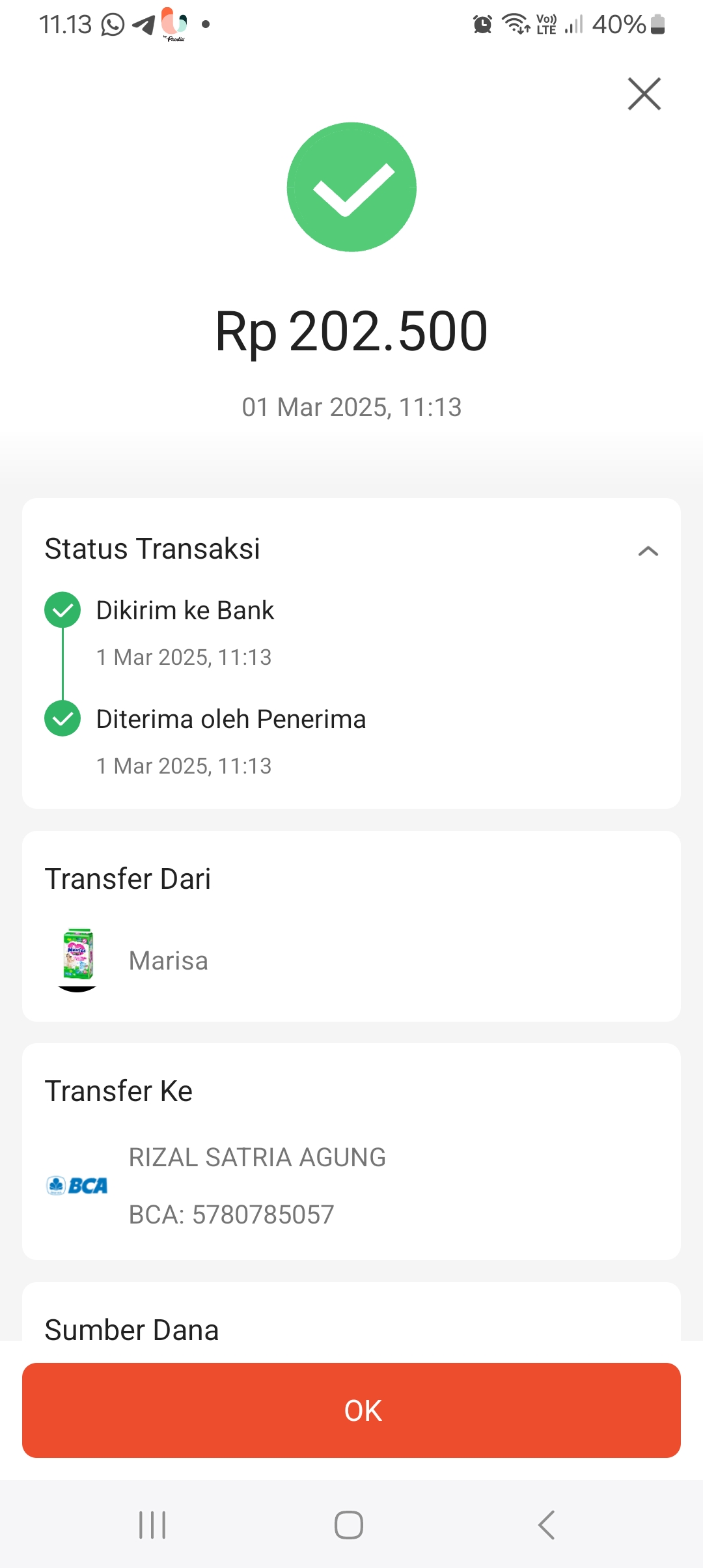
Task: Tap the BCA account number 5780785057
Action: point(231,1214)
